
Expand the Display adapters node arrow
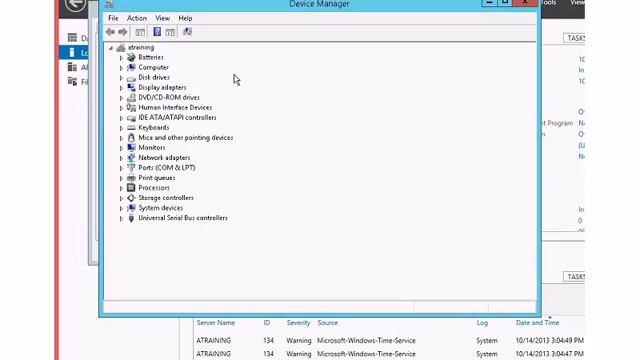(121, 88)
